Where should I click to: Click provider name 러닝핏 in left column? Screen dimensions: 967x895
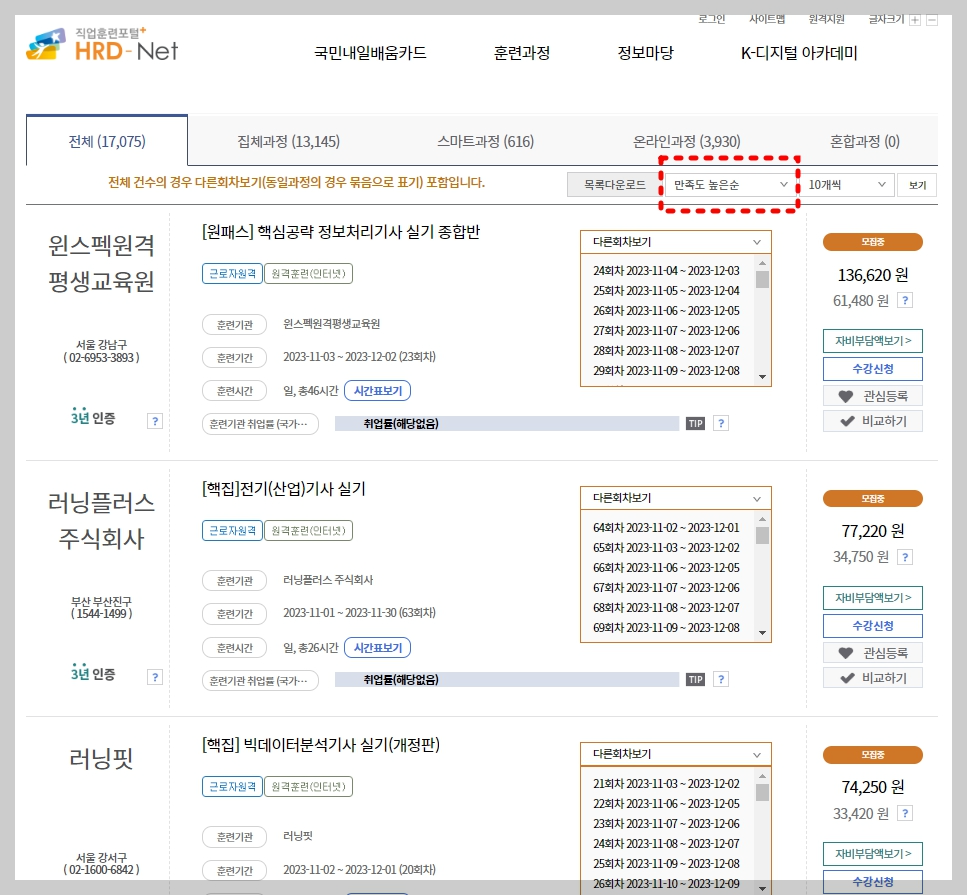[101, 758]
